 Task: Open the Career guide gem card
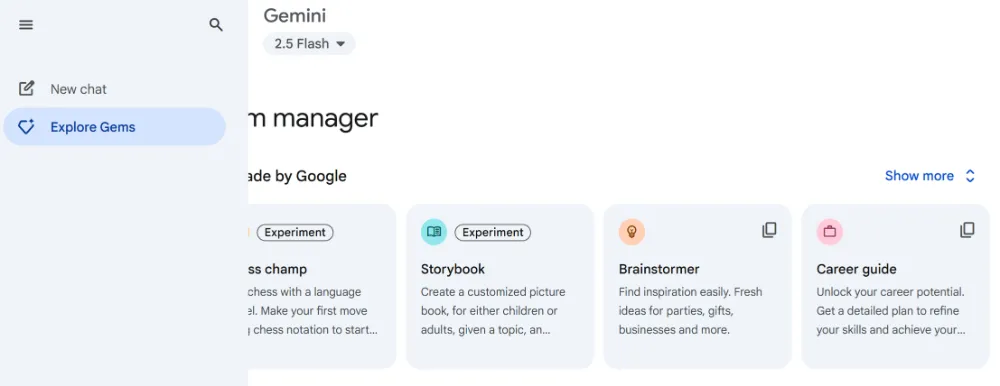click(x=895, y=286)
